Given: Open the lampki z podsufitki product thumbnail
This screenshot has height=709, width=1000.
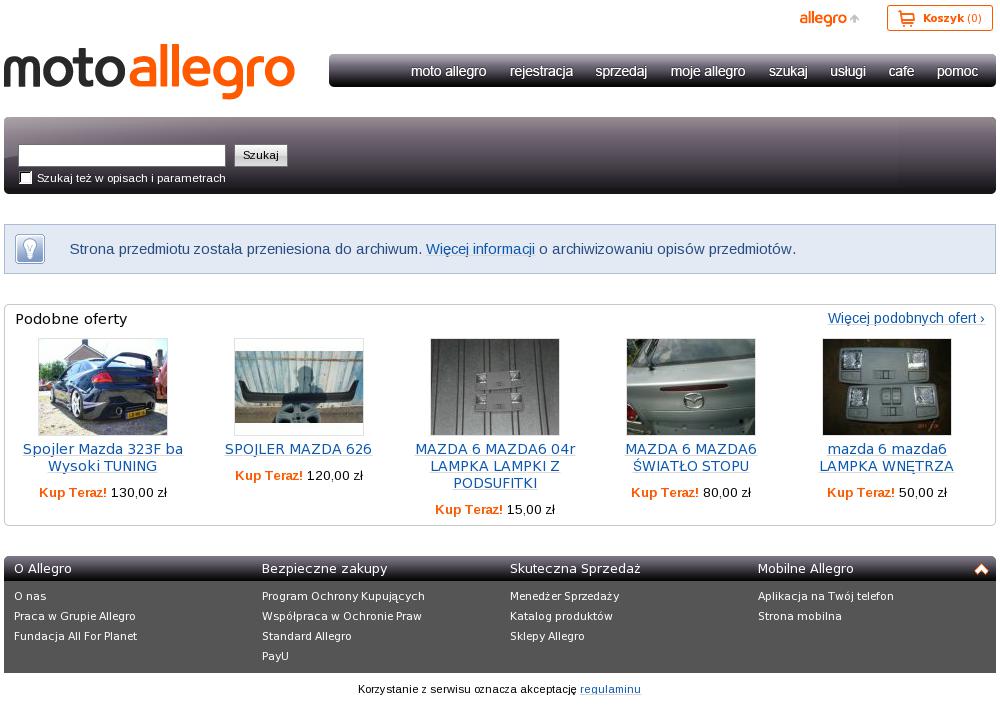Looking at the screenshot, I should point(495,387).
